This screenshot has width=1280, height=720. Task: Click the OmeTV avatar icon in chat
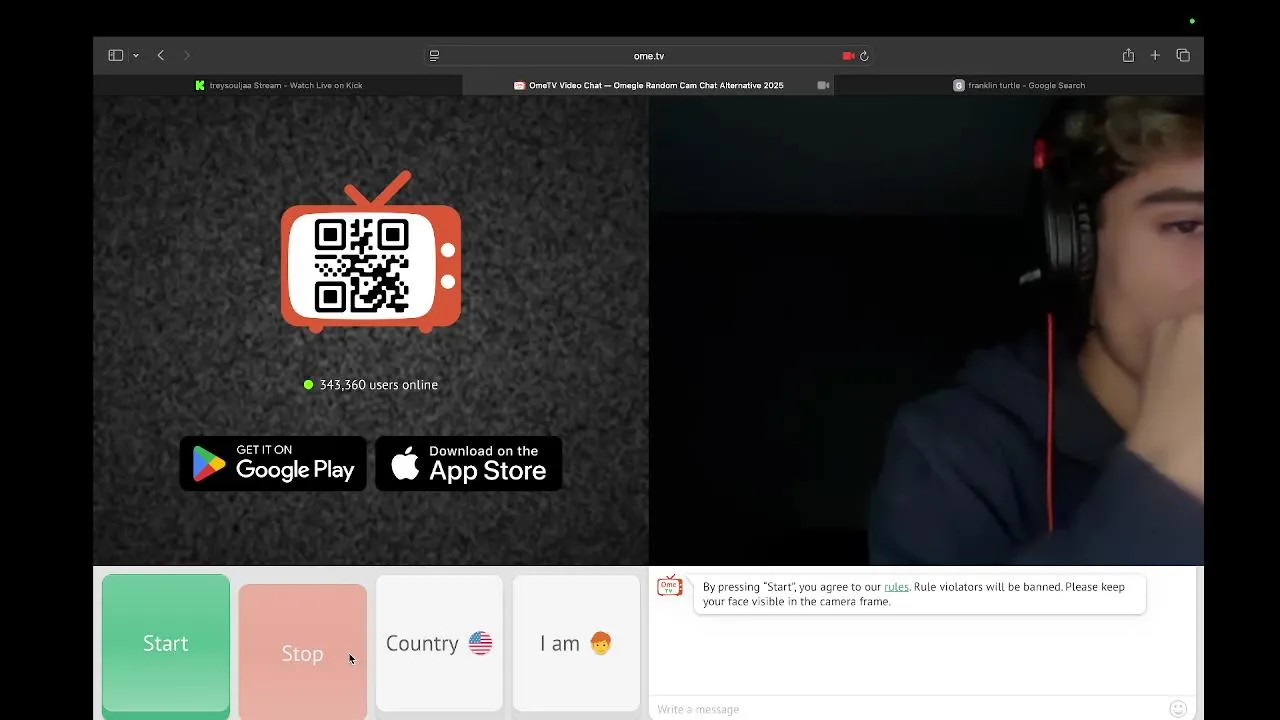pyautogui.click(x=669, y=587)
